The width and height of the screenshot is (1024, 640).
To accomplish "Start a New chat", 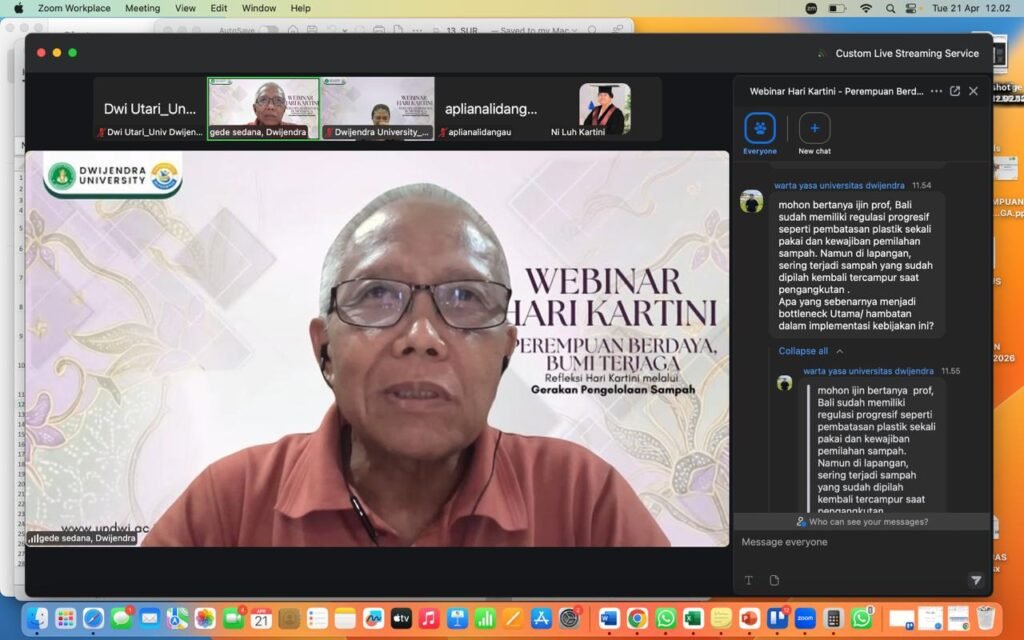I will [x=814, y=129].
